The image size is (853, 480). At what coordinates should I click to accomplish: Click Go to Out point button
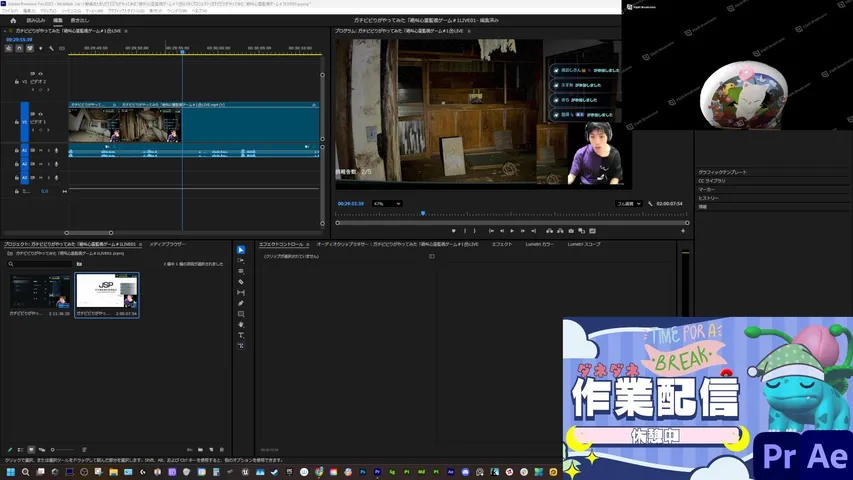coord(533,231)
